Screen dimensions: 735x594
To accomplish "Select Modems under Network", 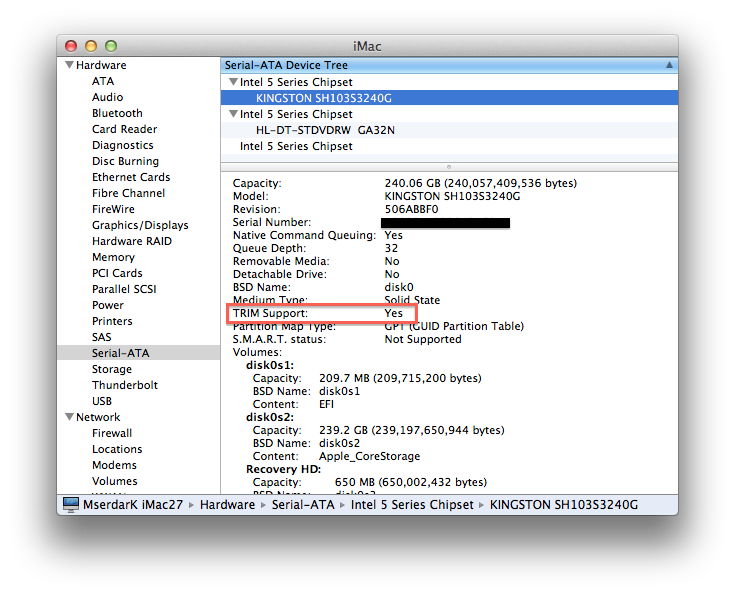I will pyautogui.click(x=114, y=465).
